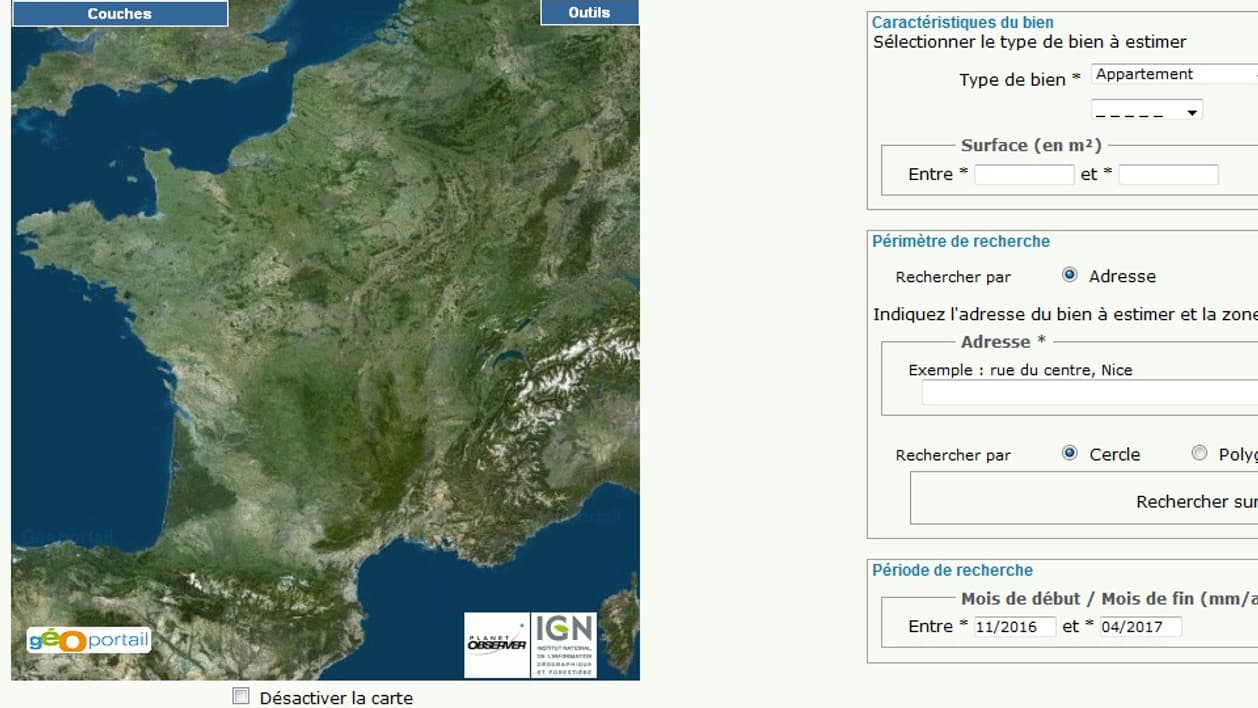This screenshot has height=708, width=1258.
Task: Open the Type de bien dropdown
Action: point(1175,74)
